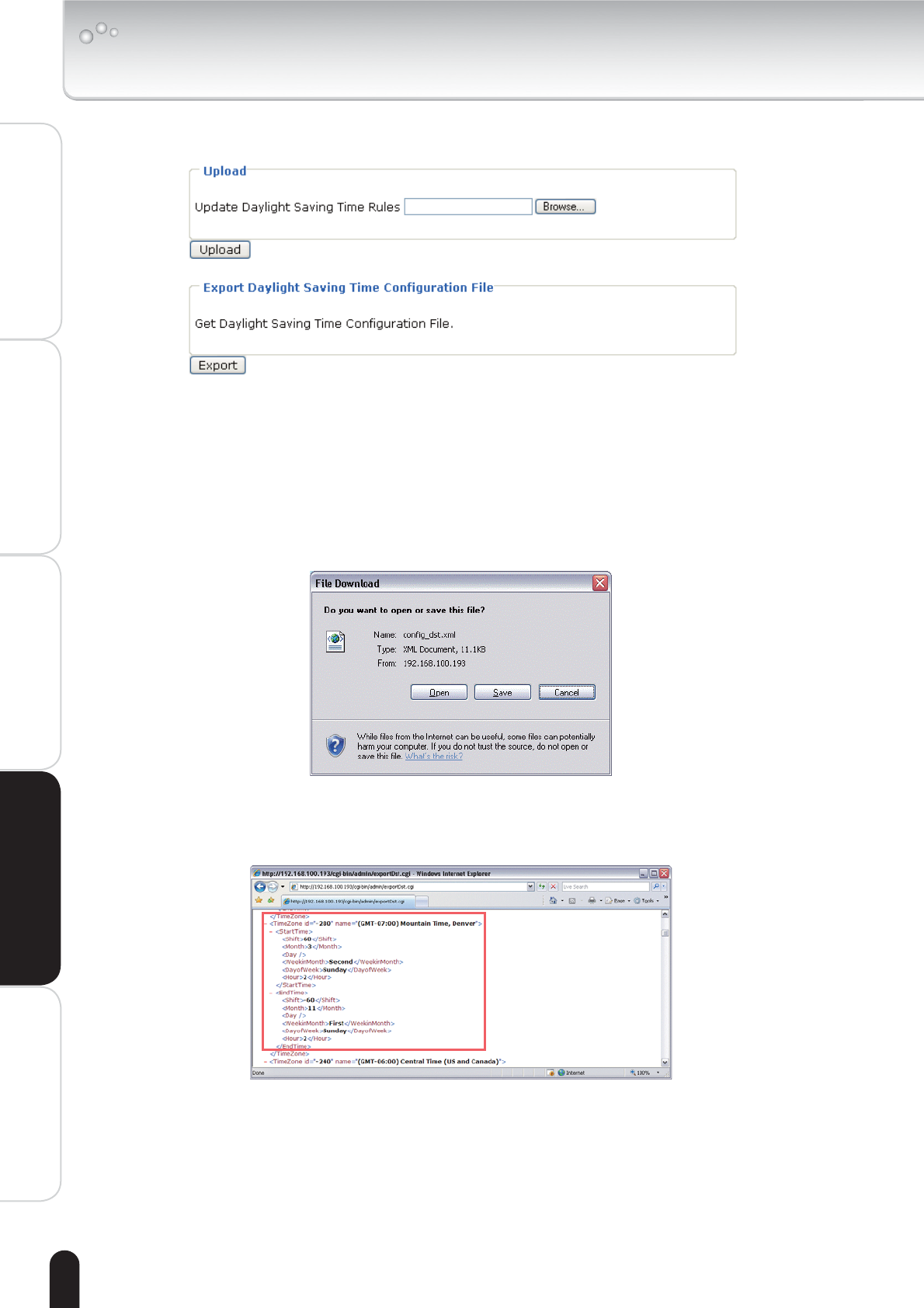Collapse the StartTime XML node
This screenshot has height=1308, width=924.
[x=272, y=931]
